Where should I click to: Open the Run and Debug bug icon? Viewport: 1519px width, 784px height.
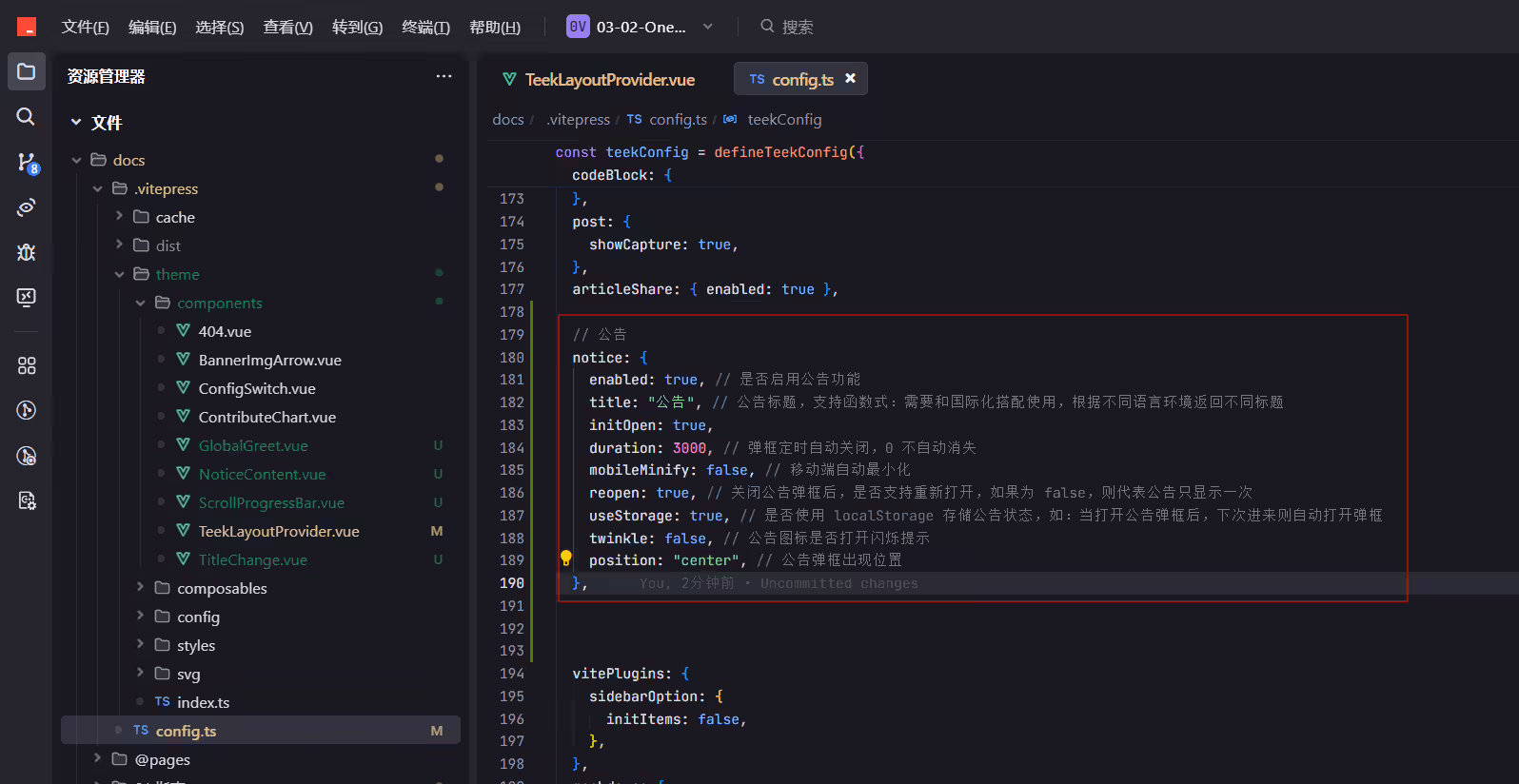(x=27, y=252)
